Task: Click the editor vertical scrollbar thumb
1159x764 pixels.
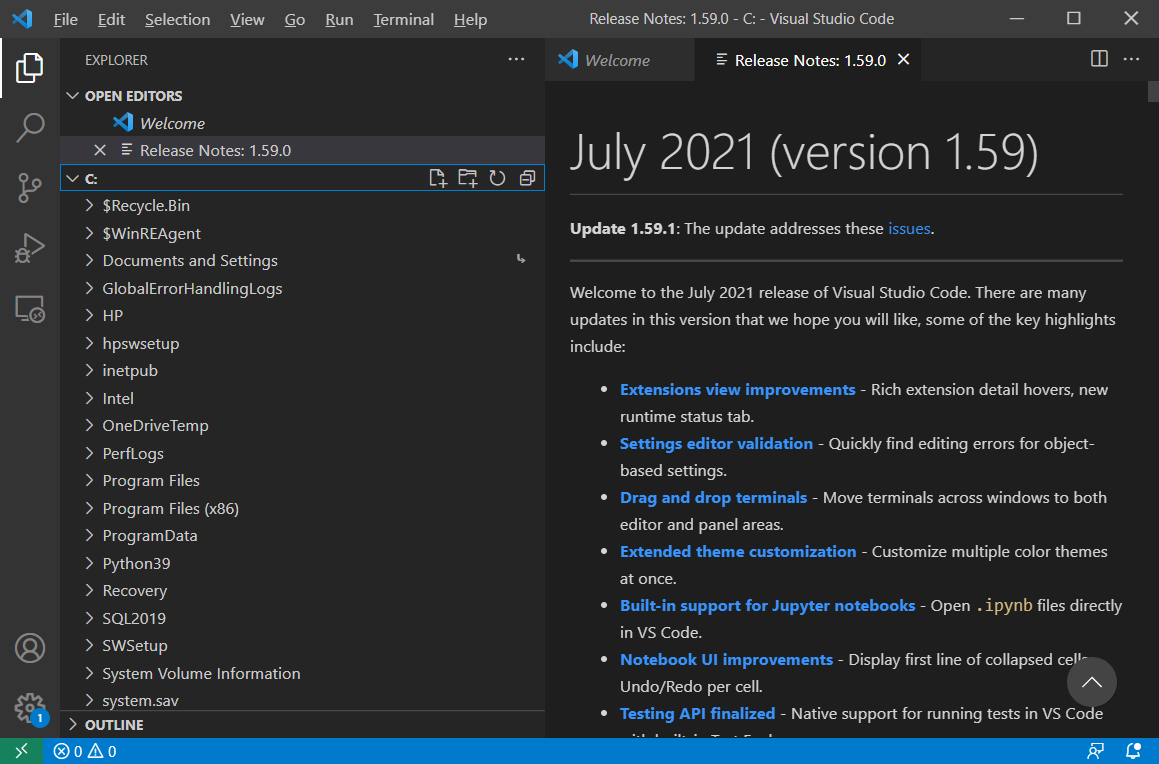Action: pos(1153,91)
